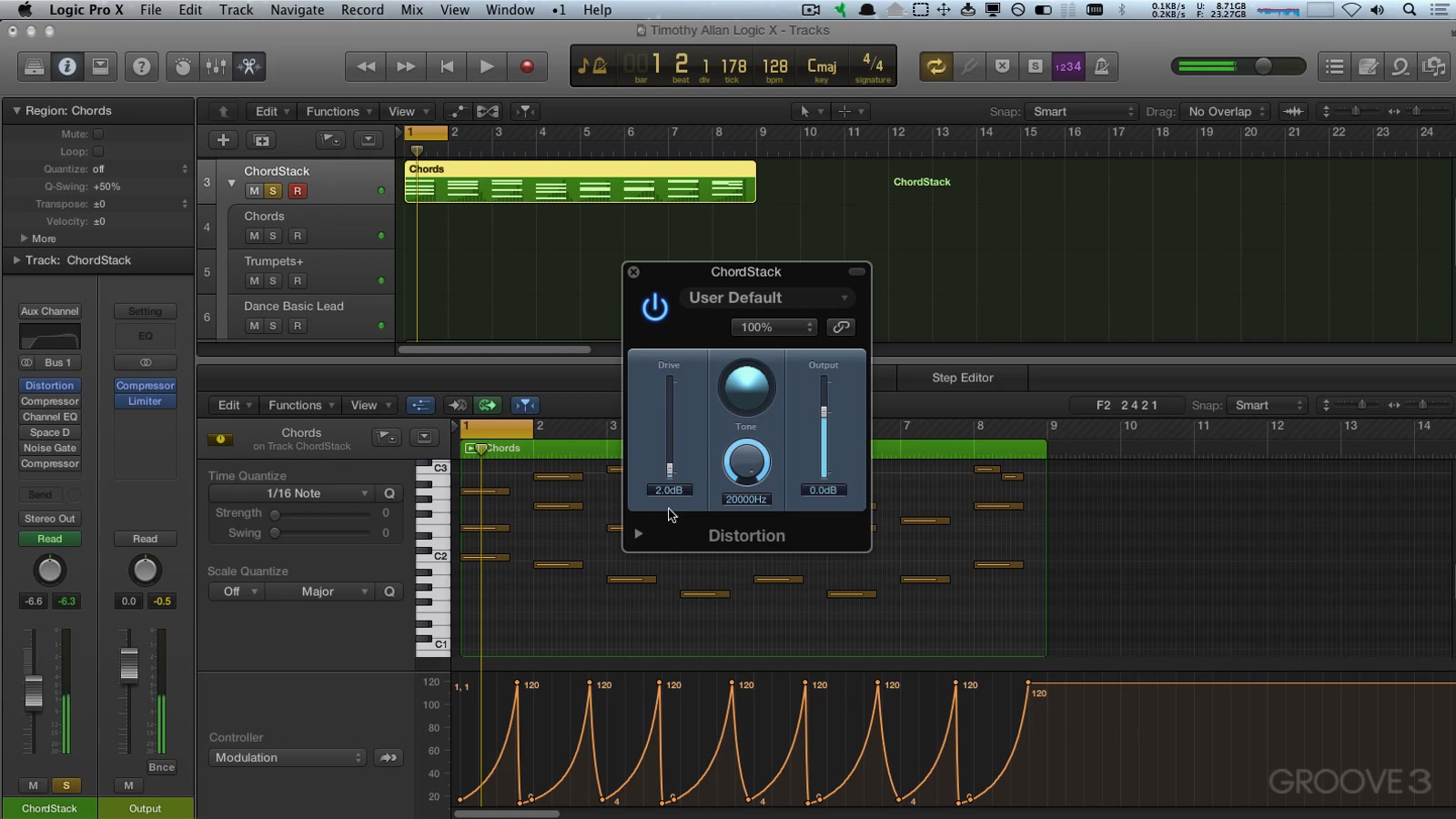
Task: Check the region Mute checkbox
Action: tap(98, 134)
